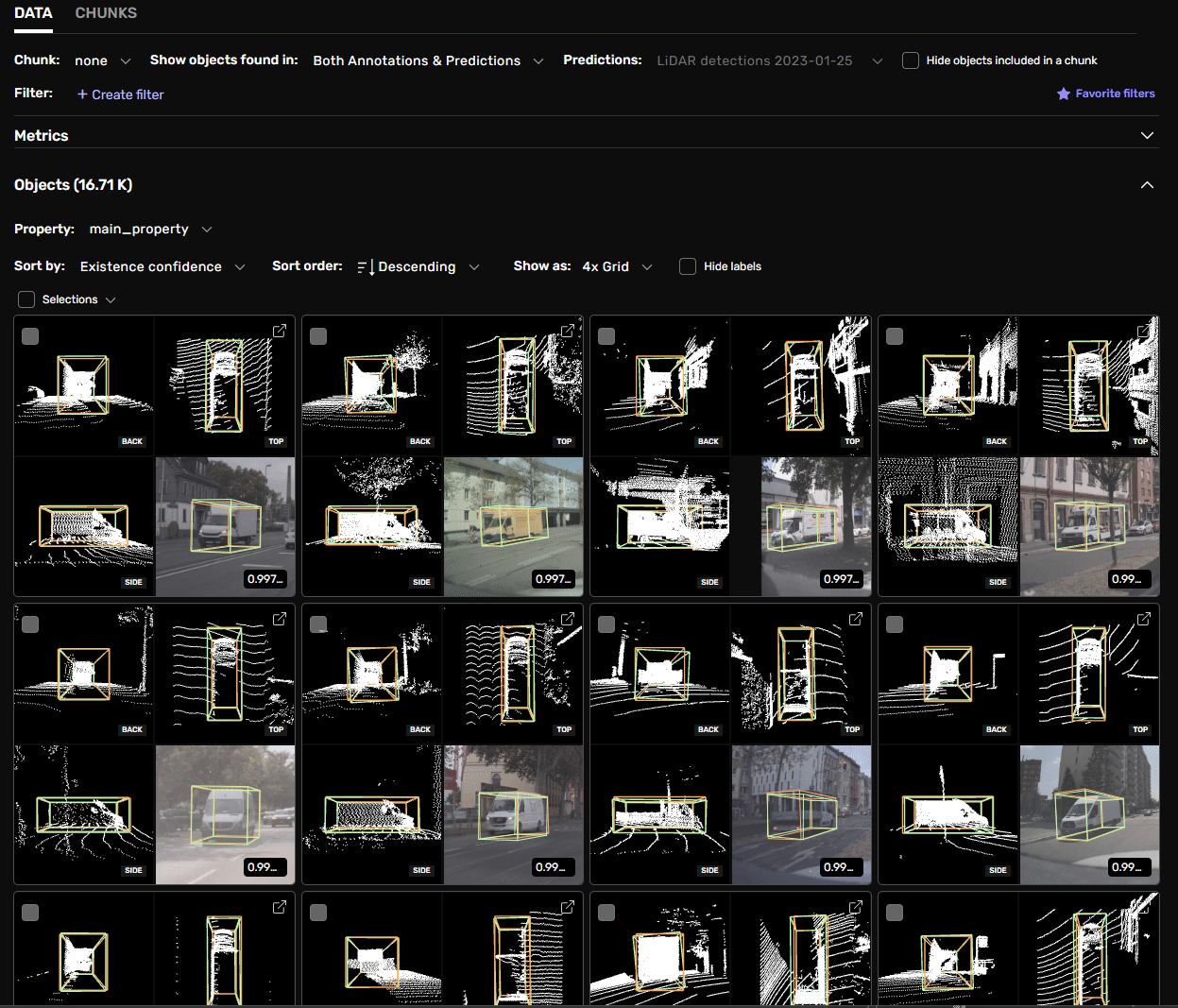The width and height of the screenshot is (1178, 1008).
Task: Click the Favorite filters star icon
Action: tap(1064, 94)
